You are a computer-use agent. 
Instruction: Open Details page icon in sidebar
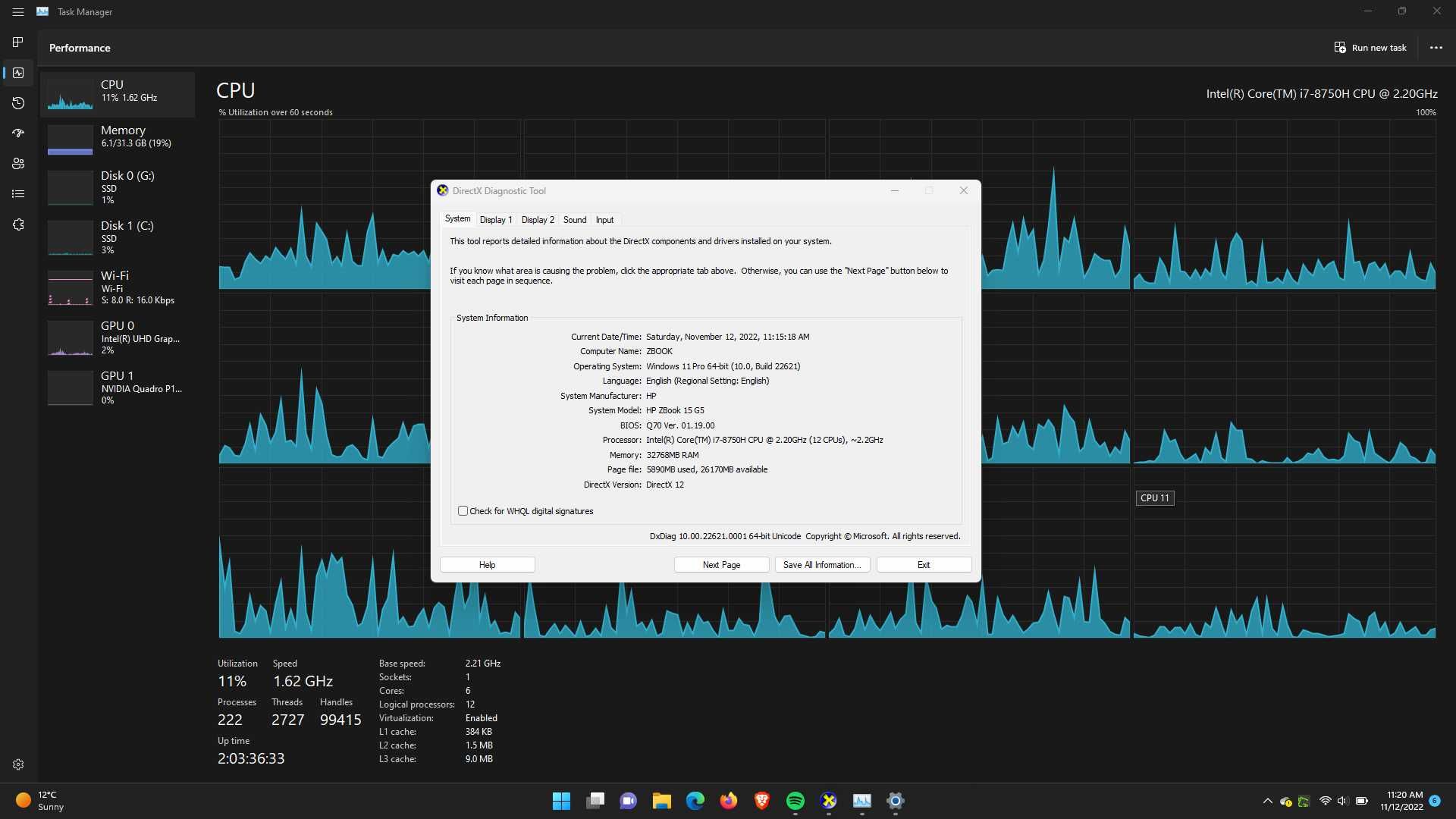click(x=18, y=194)
